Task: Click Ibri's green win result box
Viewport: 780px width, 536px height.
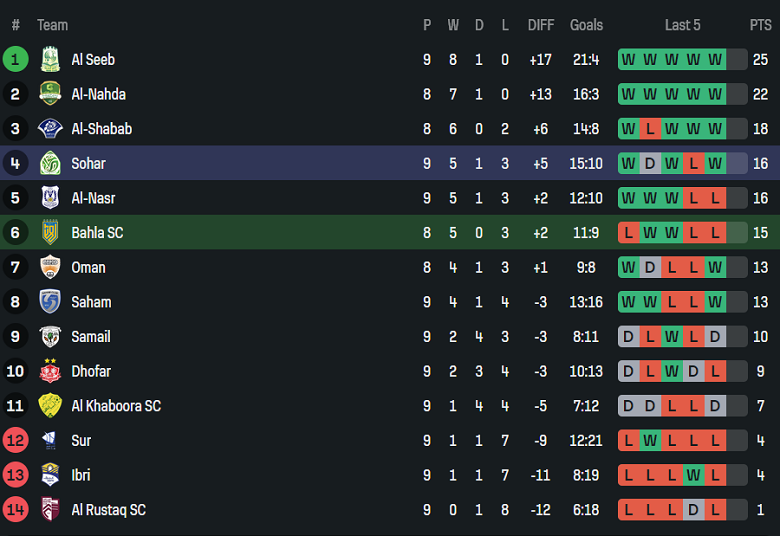Action: click(693, 475)
